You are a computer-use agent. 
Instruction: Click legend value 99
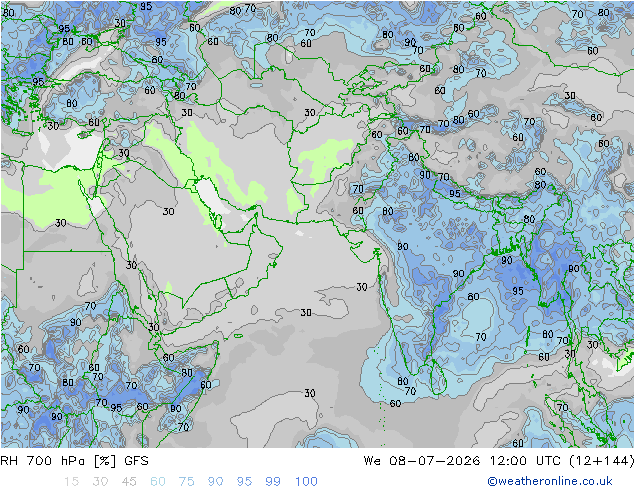(x=273, y=482)
